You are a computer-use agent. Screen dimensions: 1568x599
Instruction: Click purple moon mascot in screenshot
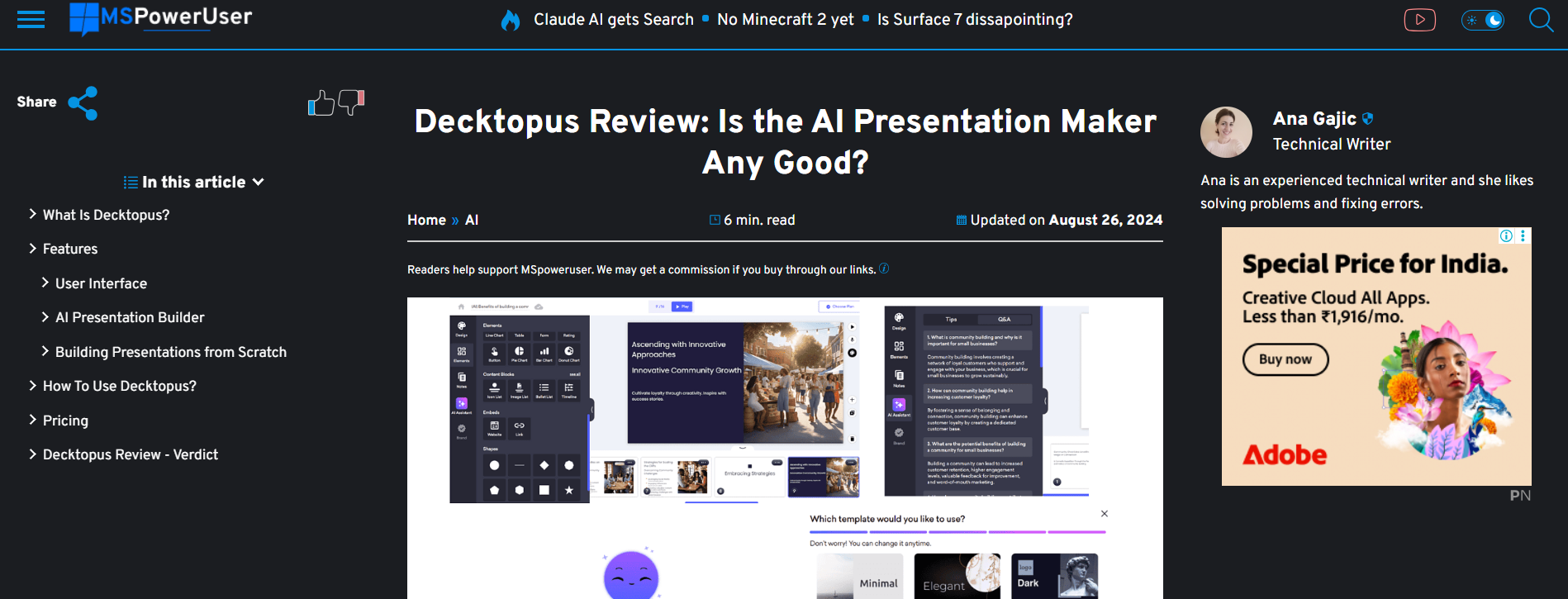[631, 574]
